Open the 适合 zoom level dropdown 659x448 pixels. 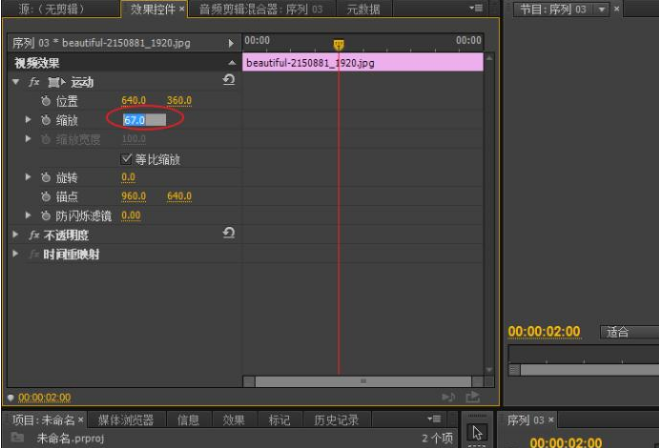point(627,332)
